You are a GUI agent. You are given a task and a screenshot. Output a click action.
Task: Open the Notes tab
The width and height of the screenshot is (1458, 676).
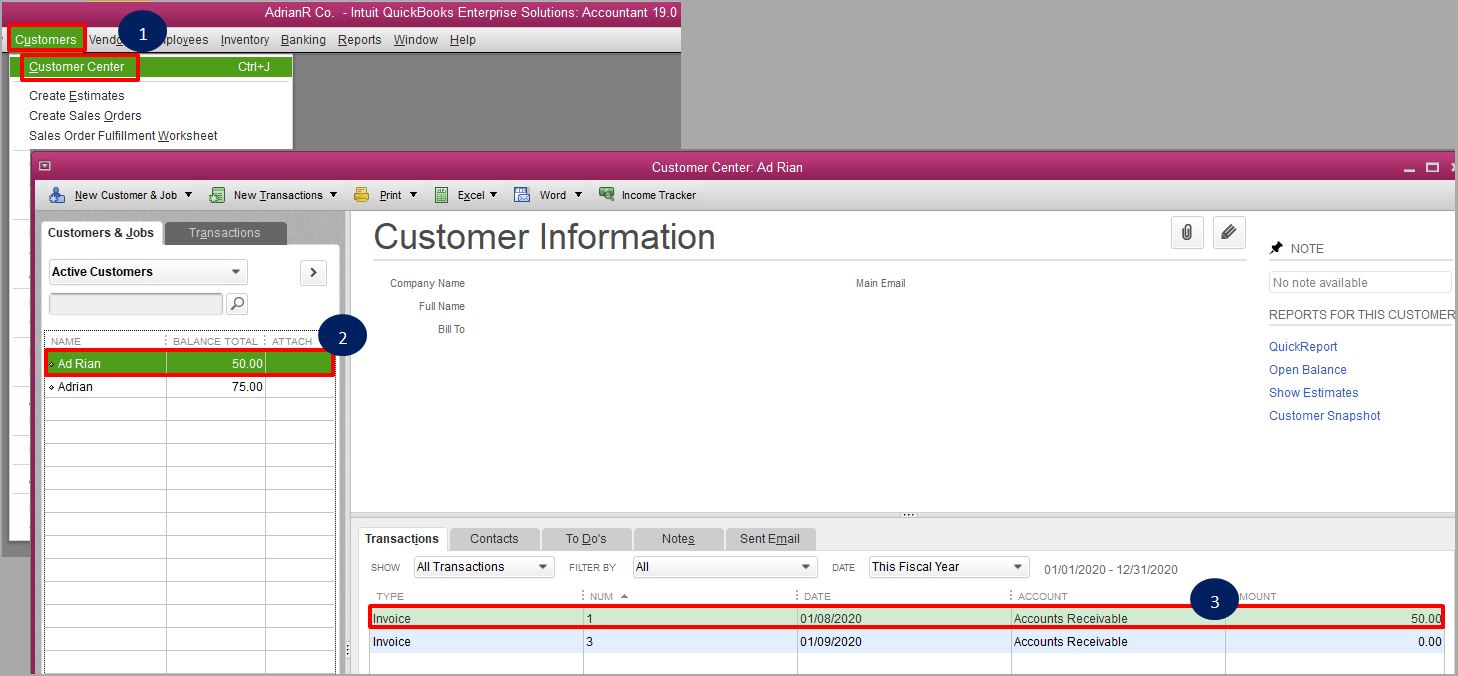[x=678, y=539]
